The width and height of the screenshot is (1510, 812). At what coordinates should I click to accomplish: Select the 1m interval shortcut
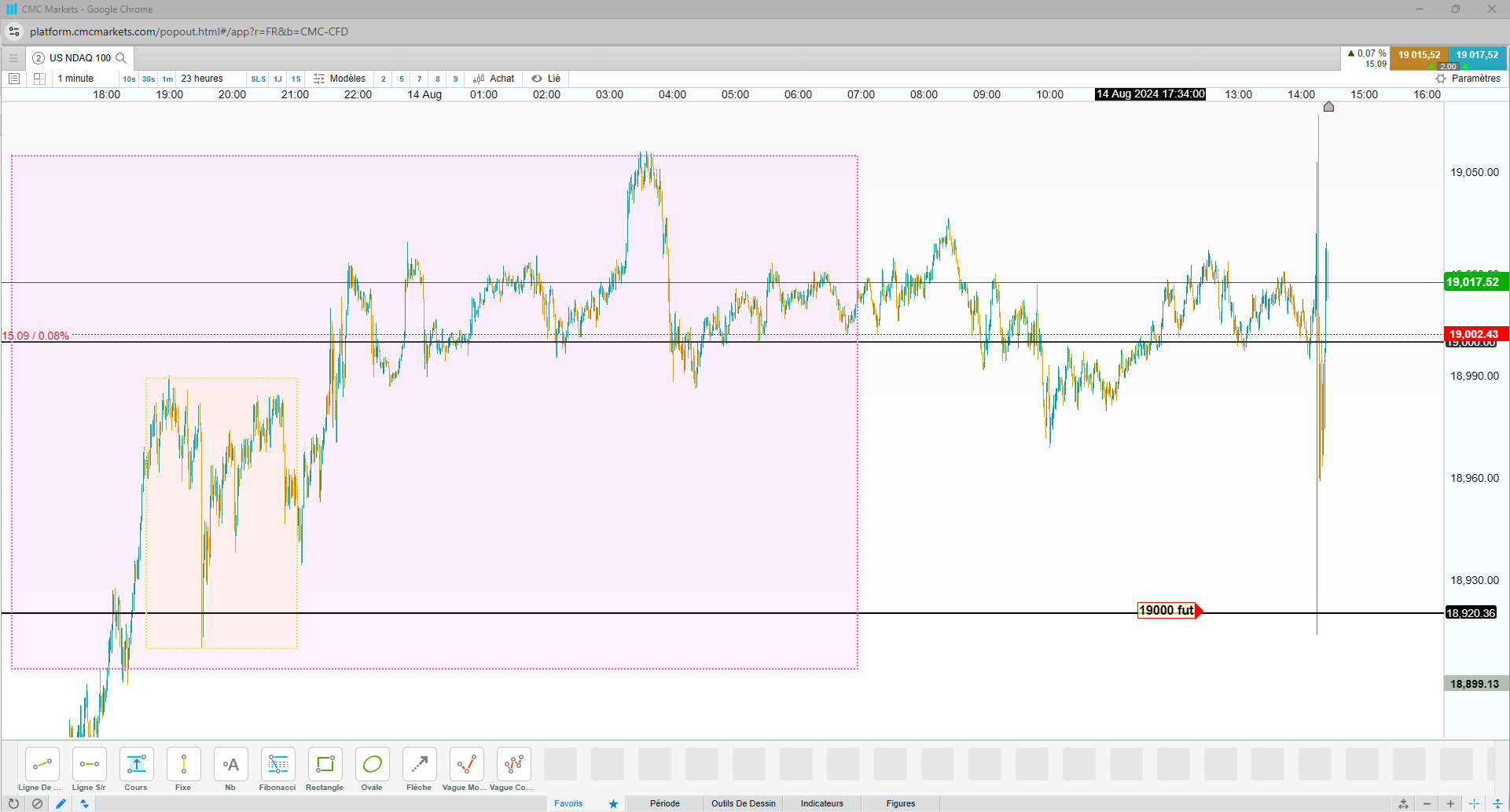coord(167,79)
